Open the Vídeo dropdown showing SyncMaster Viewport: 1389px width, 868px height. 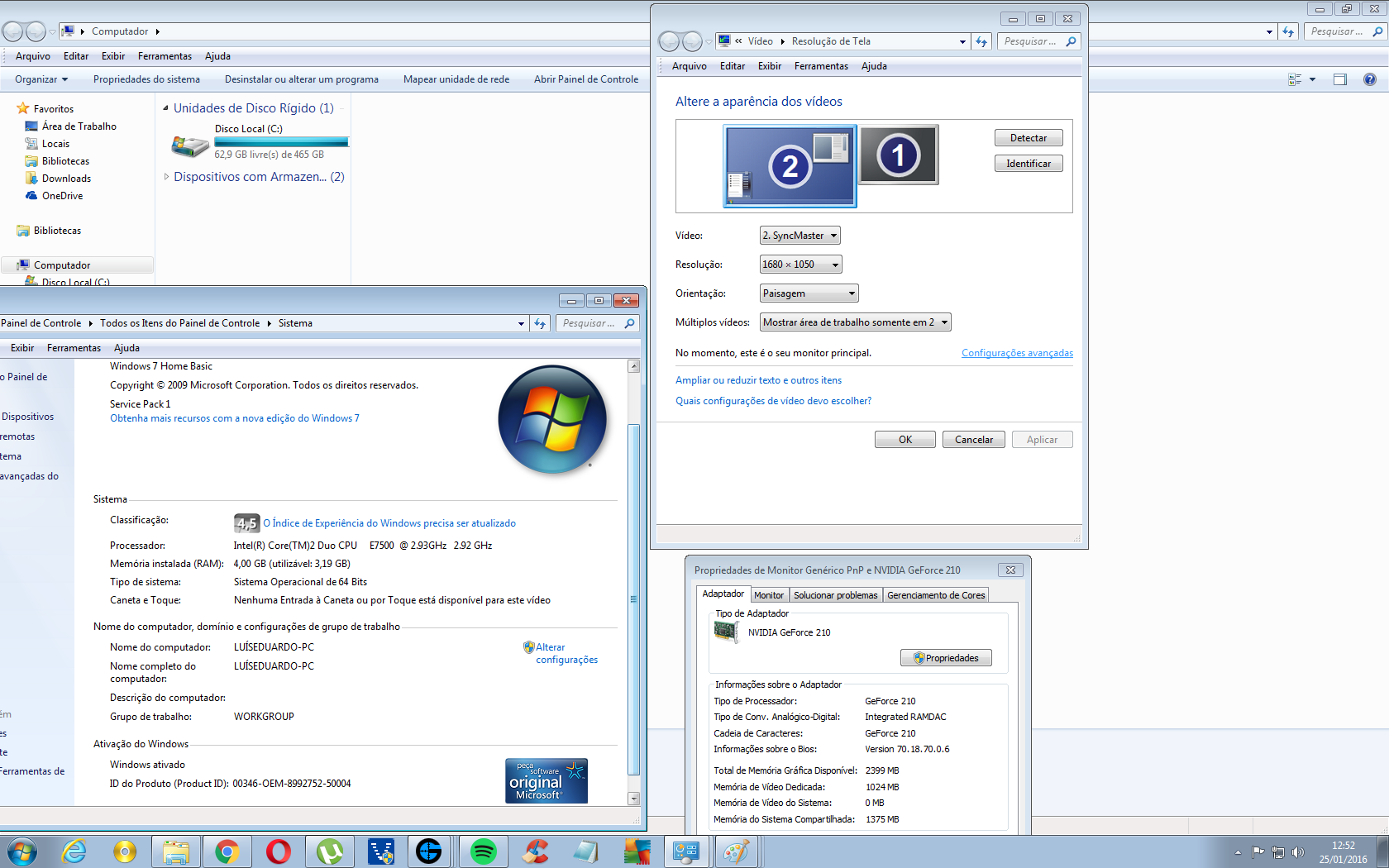800,236
